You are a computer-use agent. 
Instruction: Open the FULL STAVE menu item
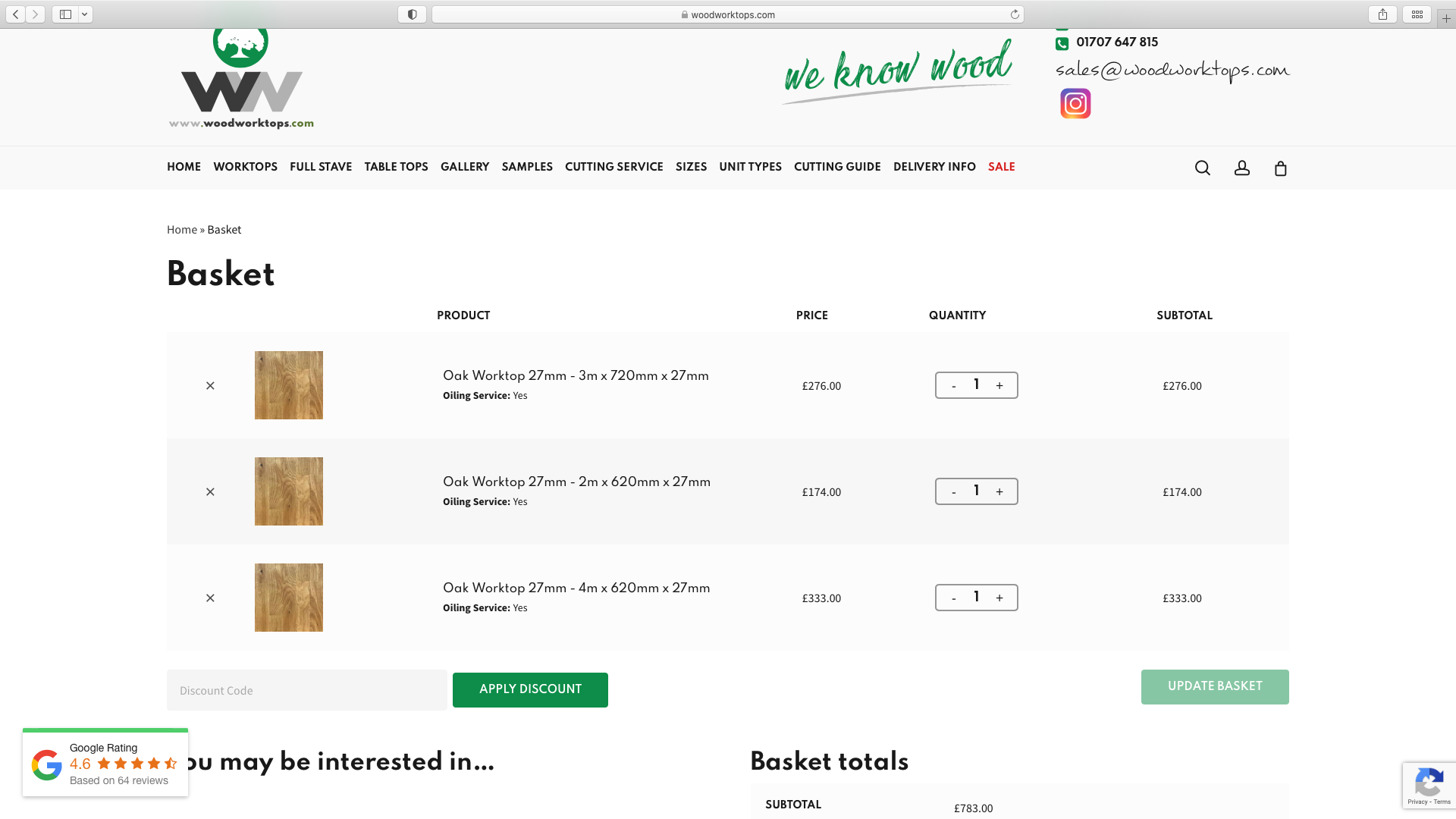click(x=321, y=167)
